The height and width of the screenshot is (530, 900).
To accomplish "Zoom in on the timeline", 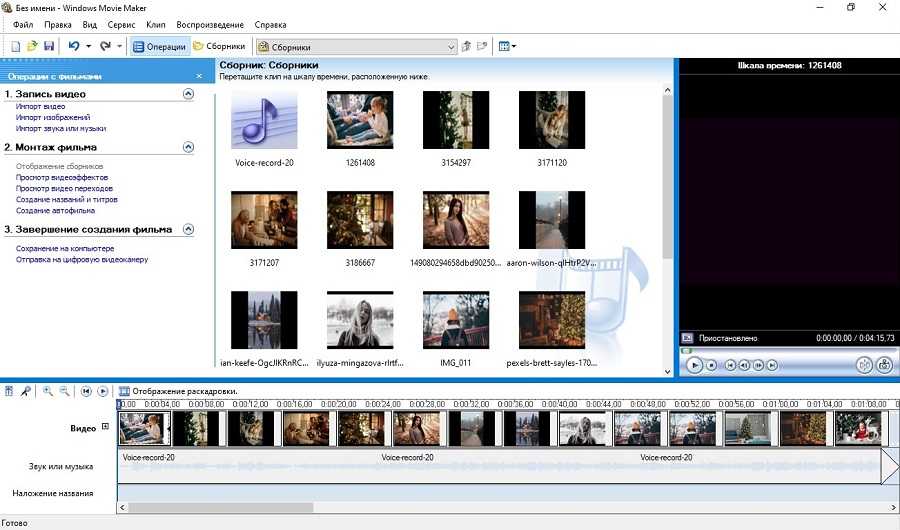I will [47, 391].
